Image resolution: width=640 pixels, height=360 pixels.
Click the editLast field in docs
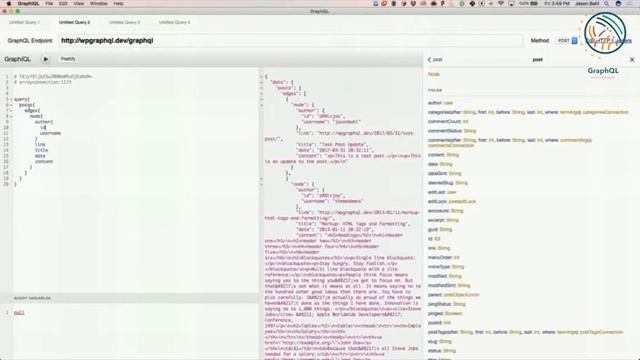pos(436,192)
